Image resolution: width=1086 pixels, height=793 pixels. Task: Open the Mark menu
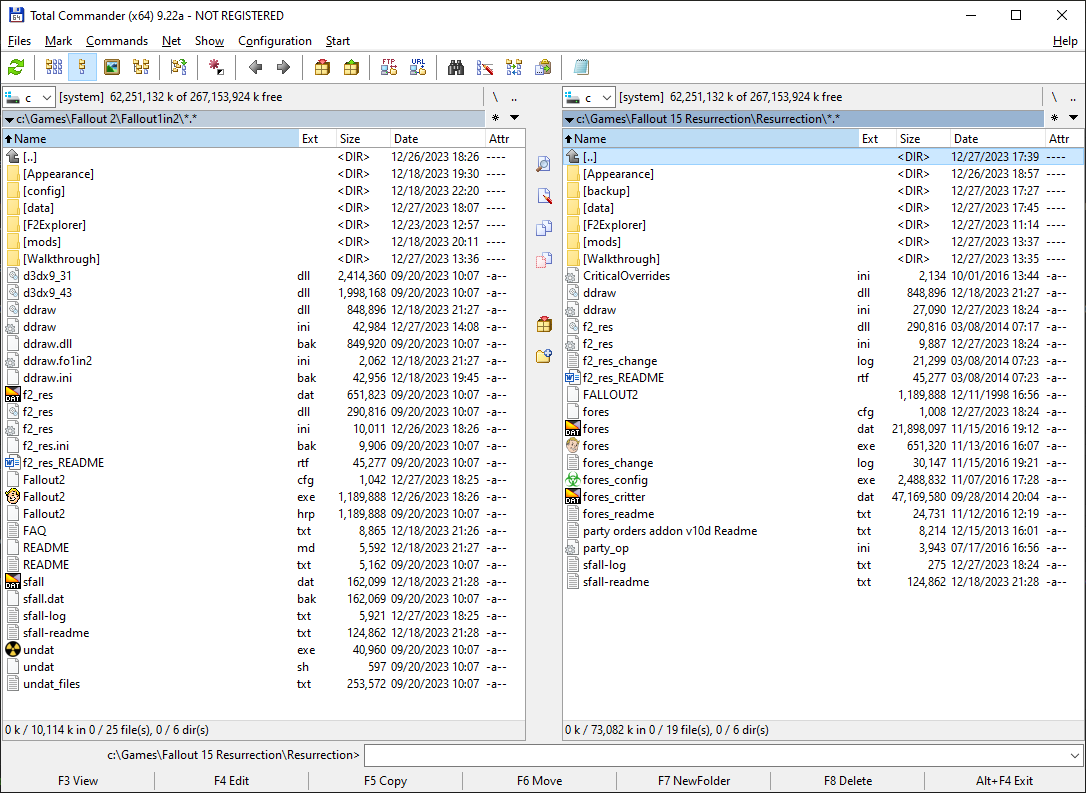click(58, 41)
